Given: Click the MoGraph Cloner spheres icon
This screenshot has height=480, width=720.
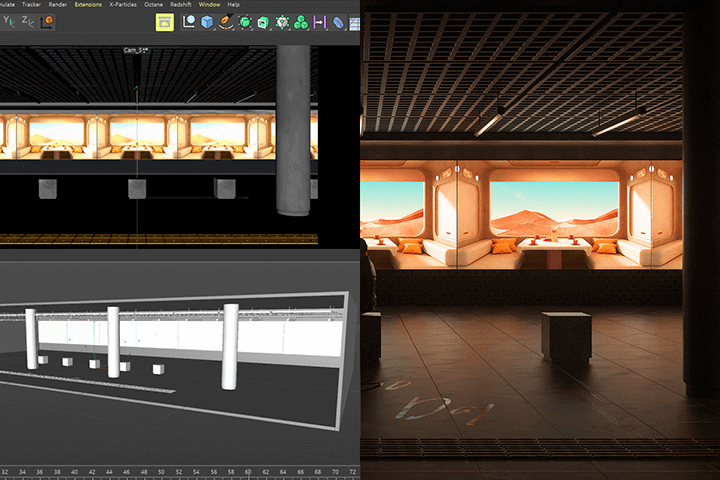Looking at the screenshot, I should tap(301, 22).
